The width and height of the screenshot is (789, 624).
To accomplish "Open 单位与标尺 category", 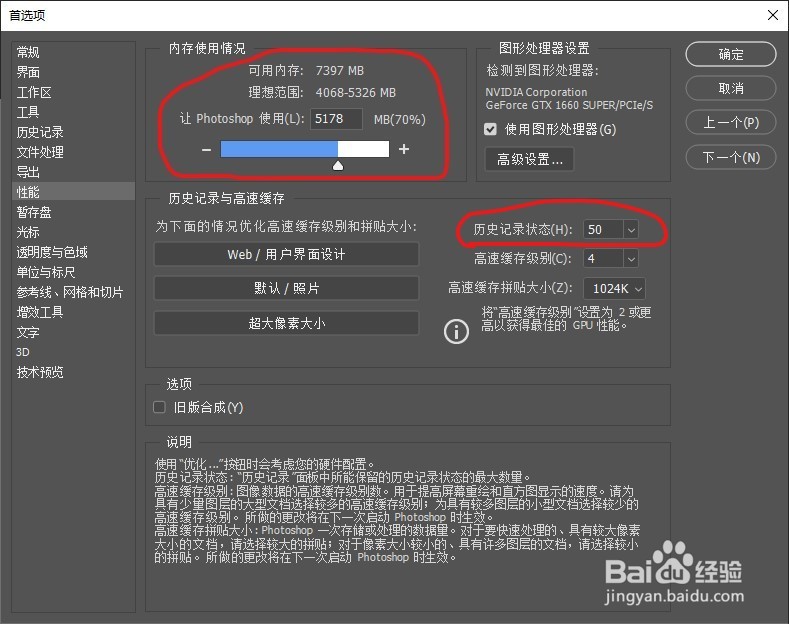I will click(73, 272).
